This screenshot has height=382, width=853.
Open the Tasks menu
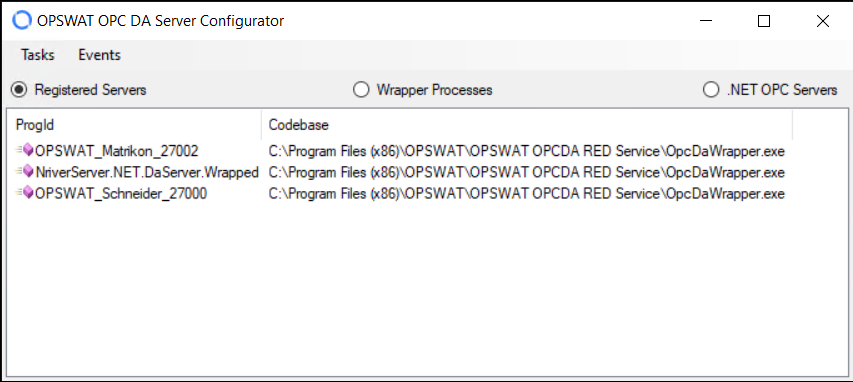click(x=38, y=55)
